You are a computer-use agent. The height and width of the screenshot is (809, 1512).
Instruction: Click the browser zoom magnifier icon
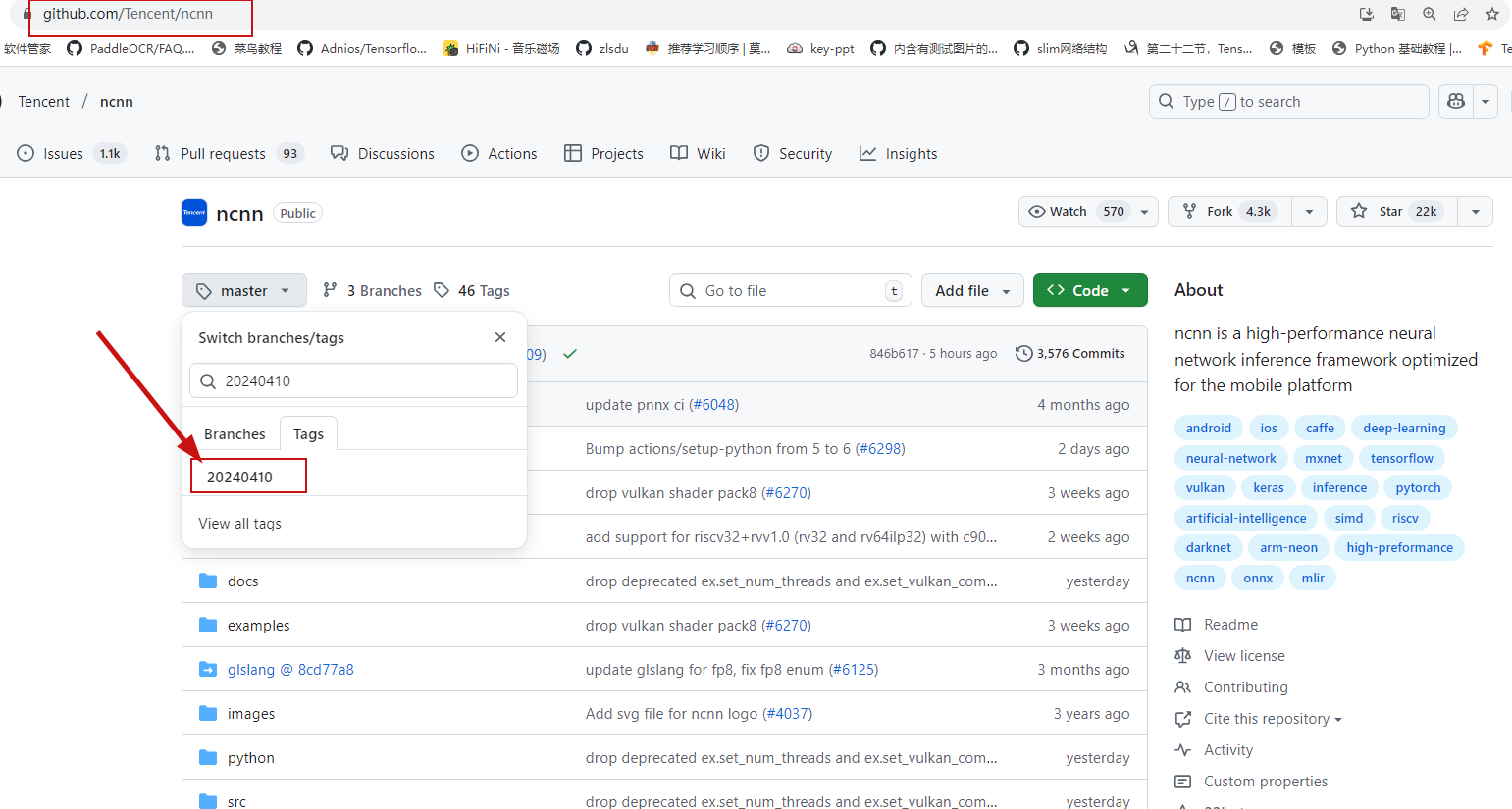point(1430,14)
